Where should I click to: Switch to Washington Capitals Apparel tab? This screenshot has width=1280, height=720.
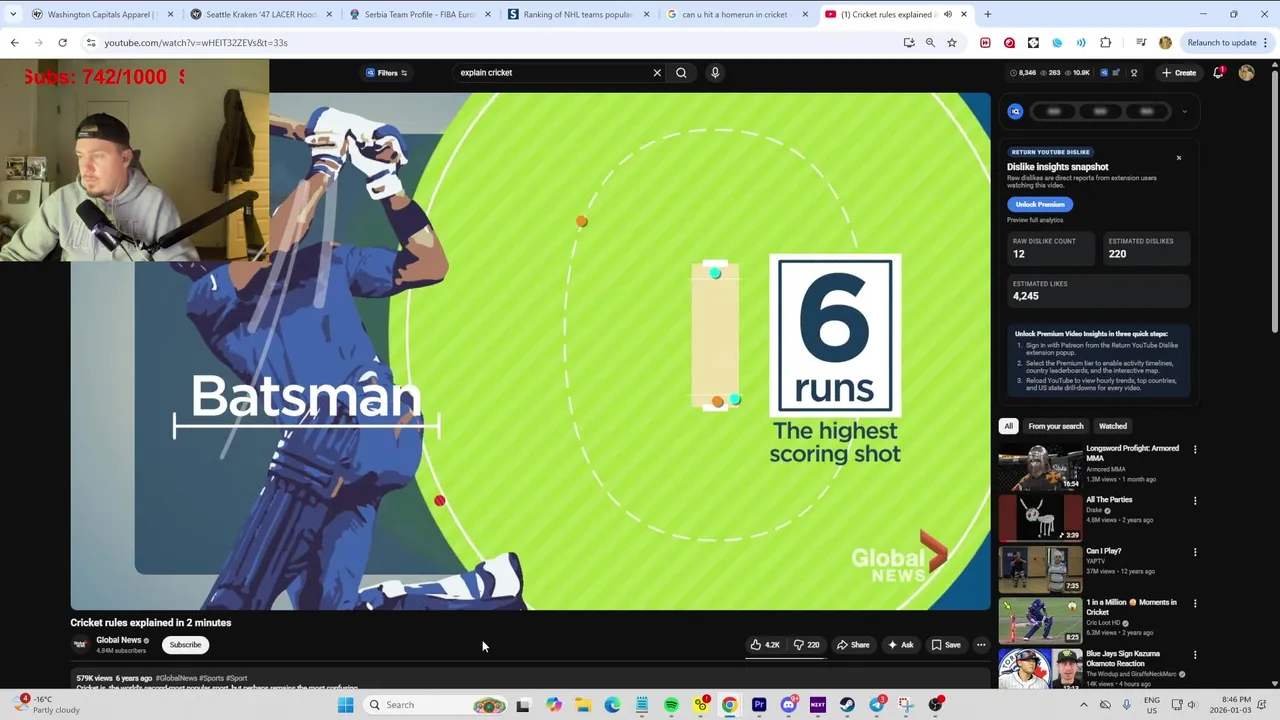[x=102, y=14]
